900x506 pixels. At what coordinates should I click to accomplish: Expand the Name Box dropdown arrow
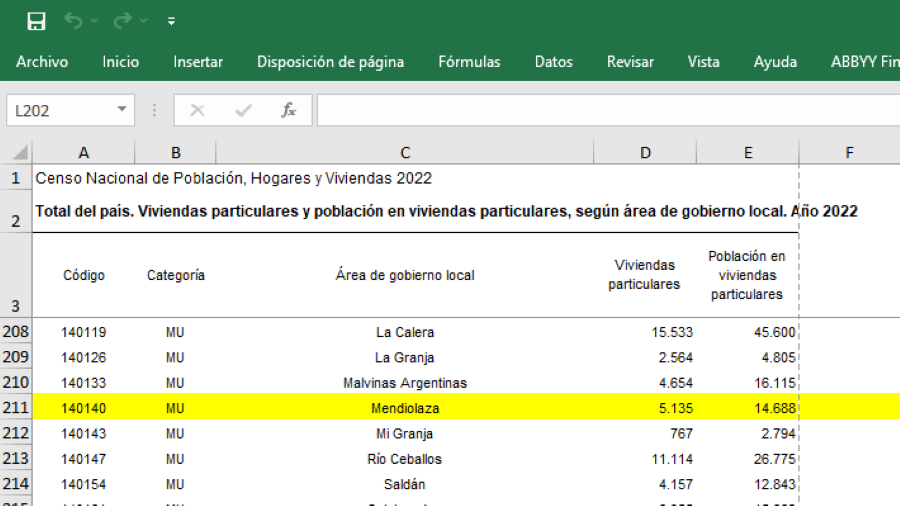(x=122, y=110)
